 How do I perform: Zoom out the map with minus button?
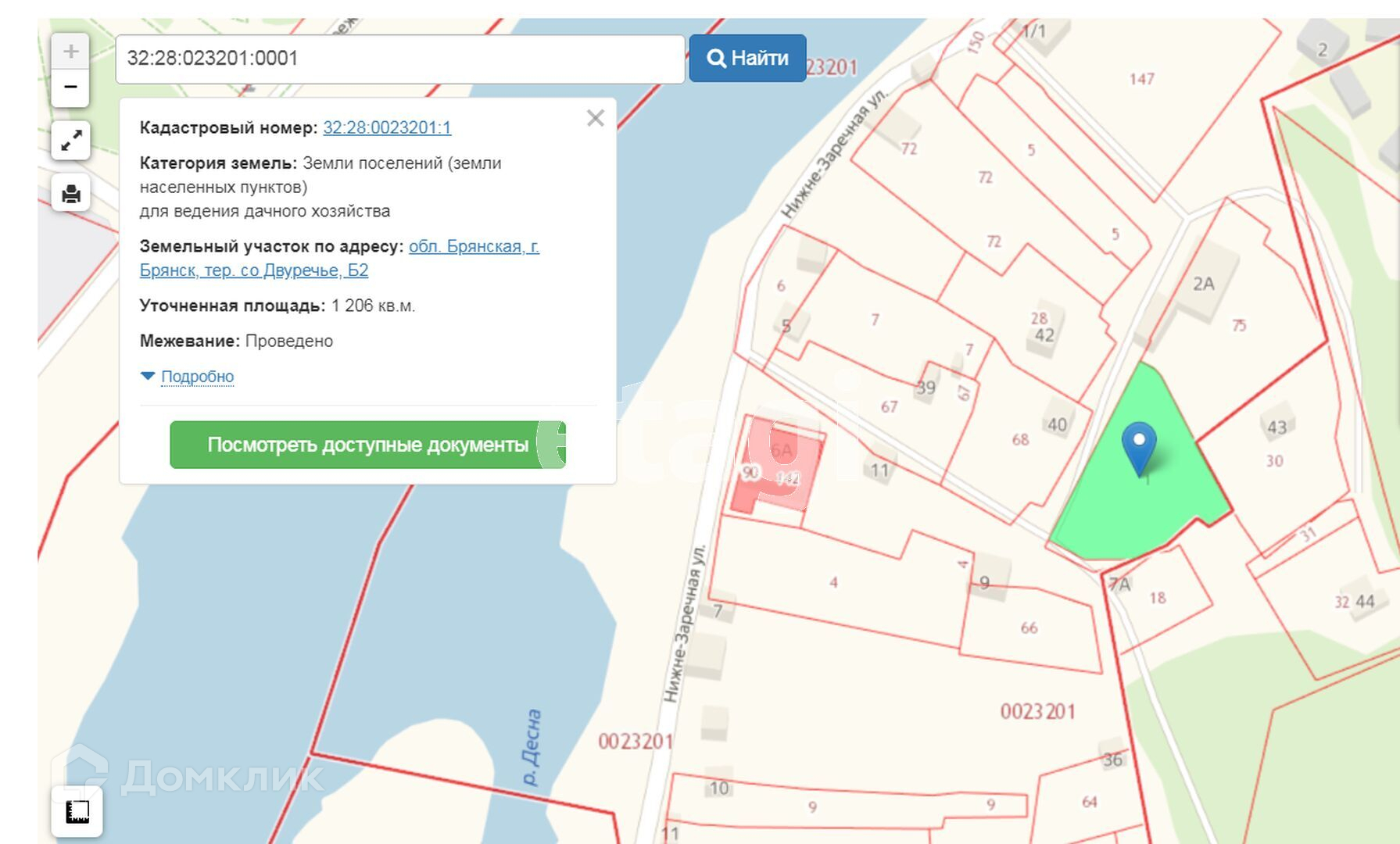click(70, 88)
